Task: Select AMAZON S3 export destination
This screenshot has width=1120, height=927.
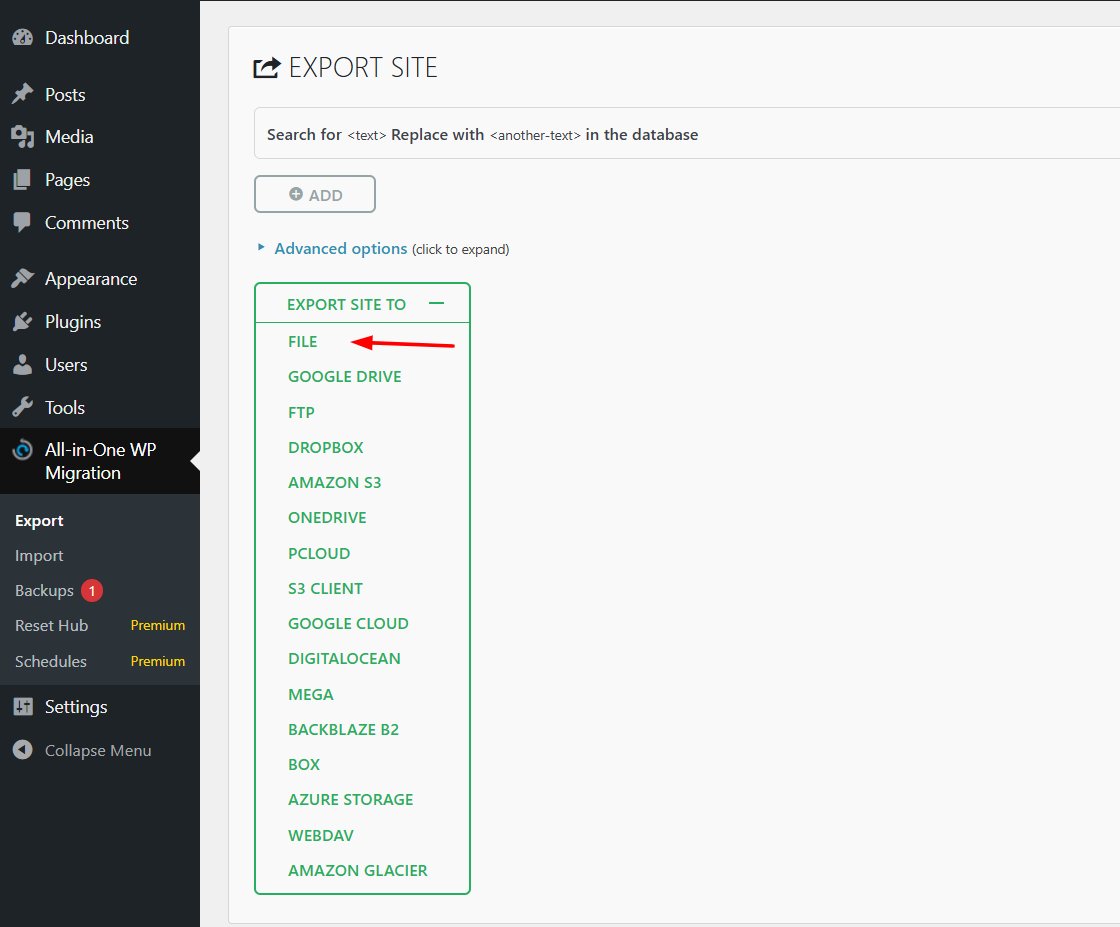Action: click(335, 482)
